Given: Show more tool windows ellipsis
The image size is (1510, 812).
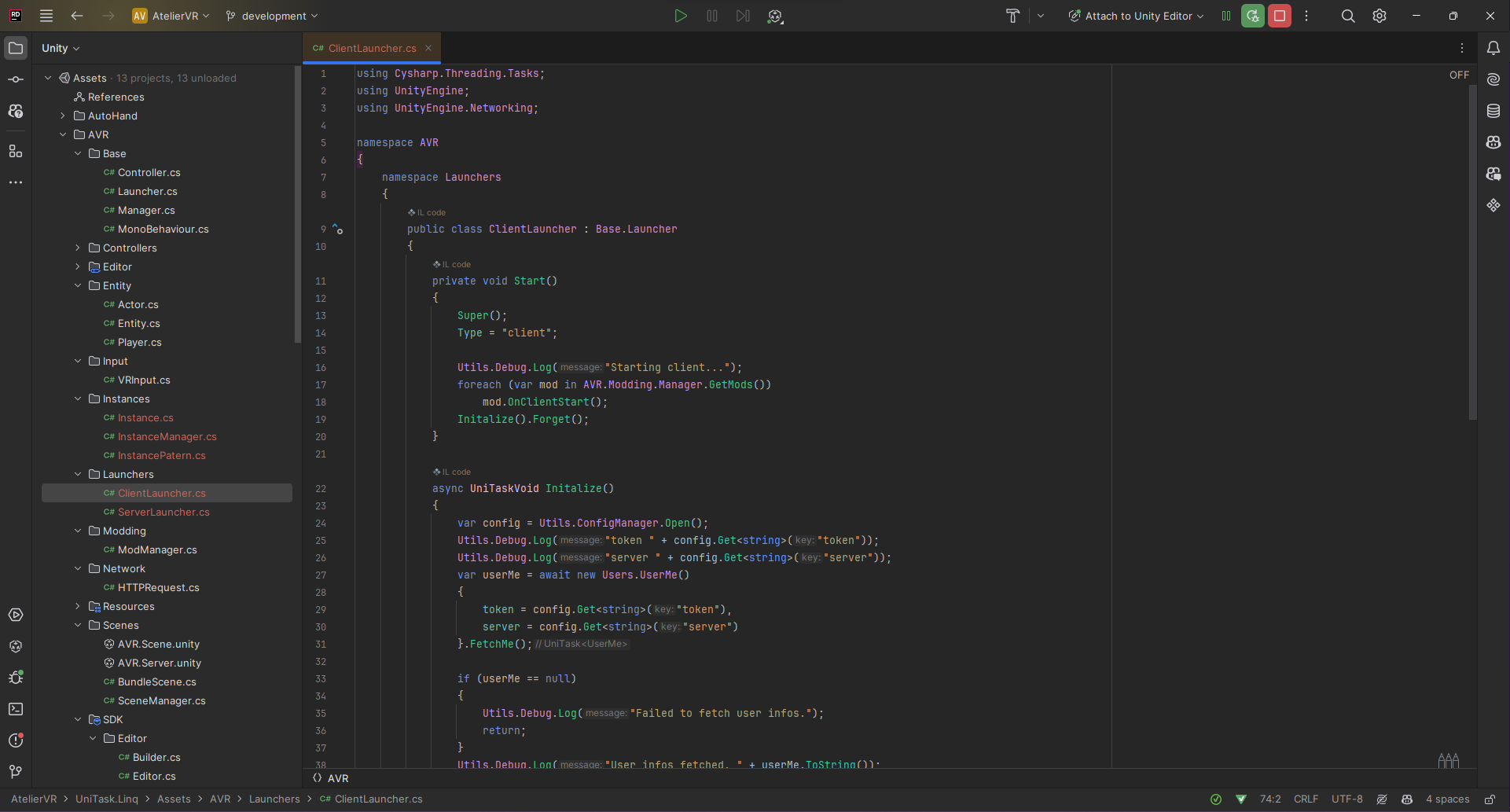Looking at the screenshot, I should point(16,182).
